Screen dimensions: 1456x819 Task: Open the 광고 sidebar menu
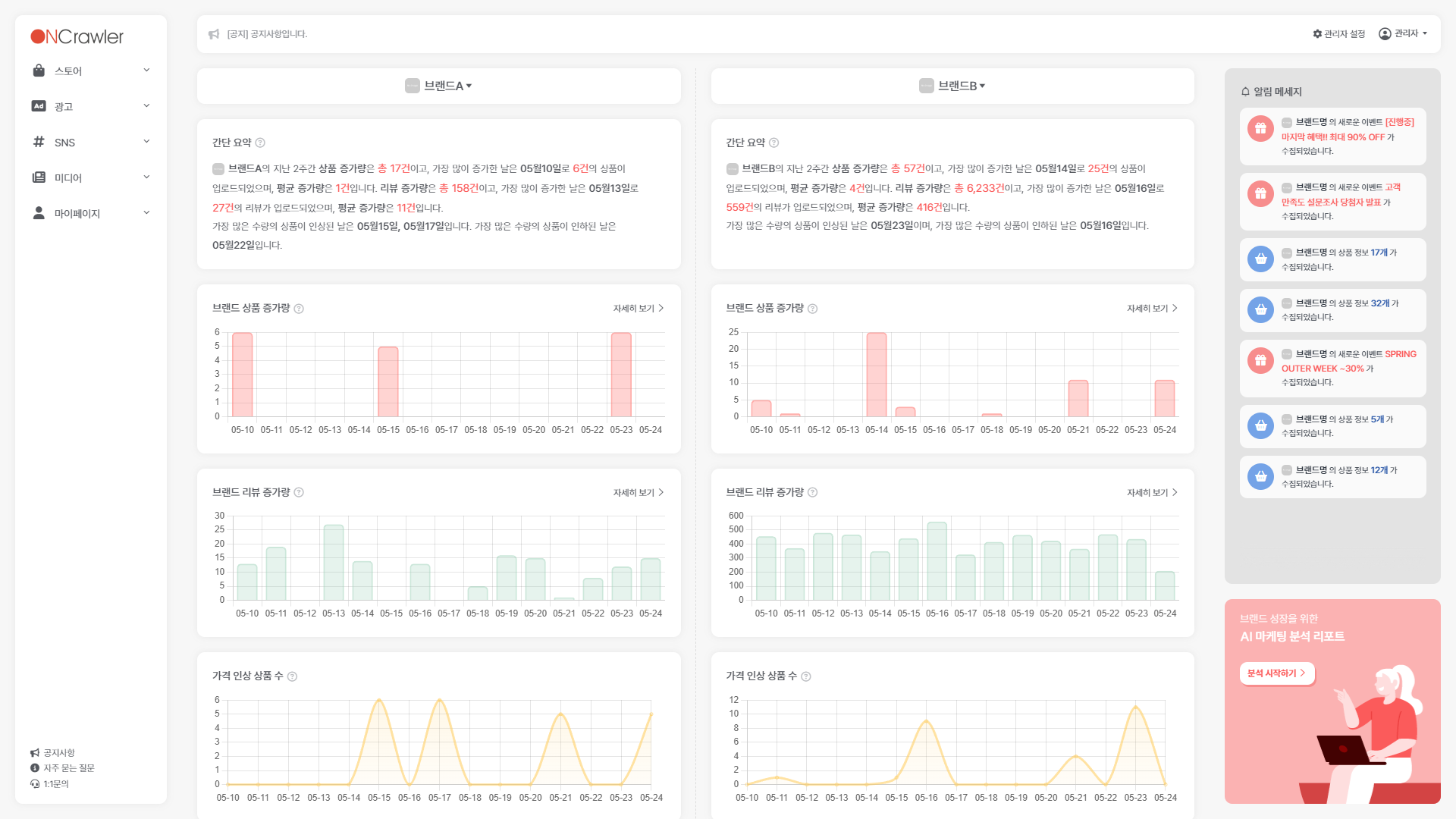pos(91,106)
